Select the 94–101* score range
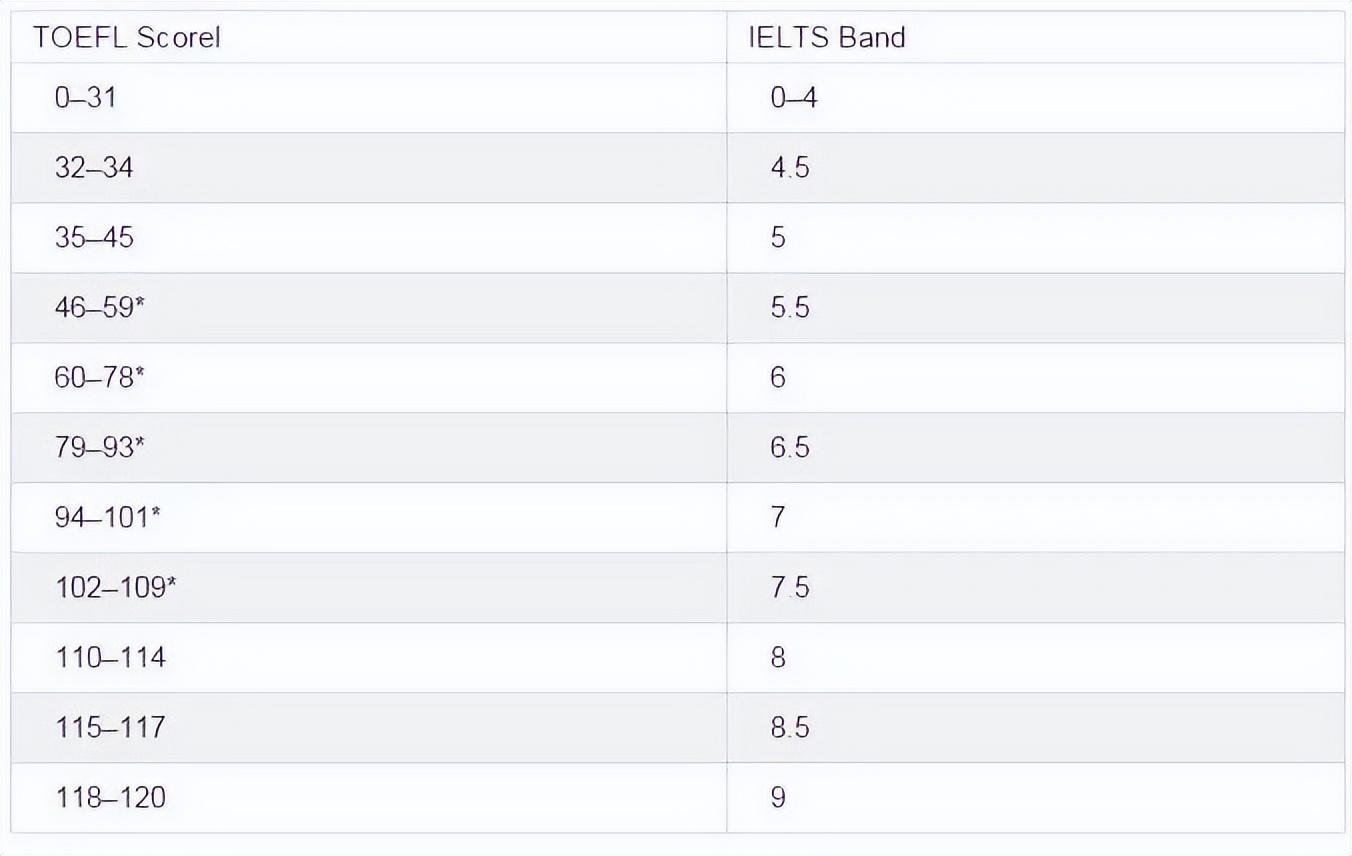 pyautogui.click(x=108, y=517)
